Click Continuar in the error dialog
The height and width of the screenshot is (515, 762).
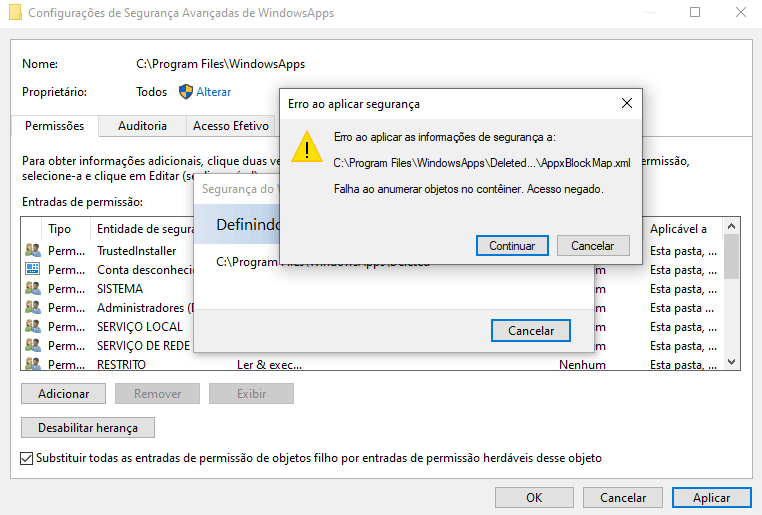pyautogui.click(x=512, y=246)
